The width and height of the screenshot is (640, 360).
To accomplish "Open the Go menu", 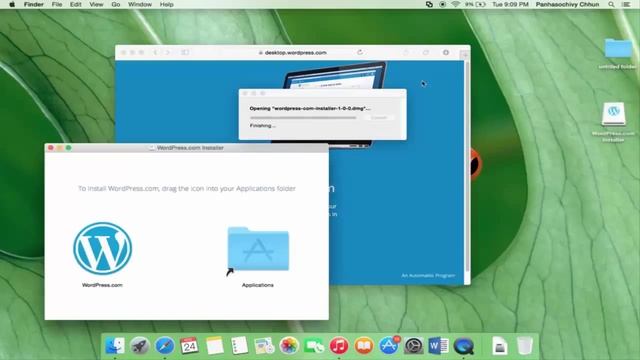I will tap(116, 4).
